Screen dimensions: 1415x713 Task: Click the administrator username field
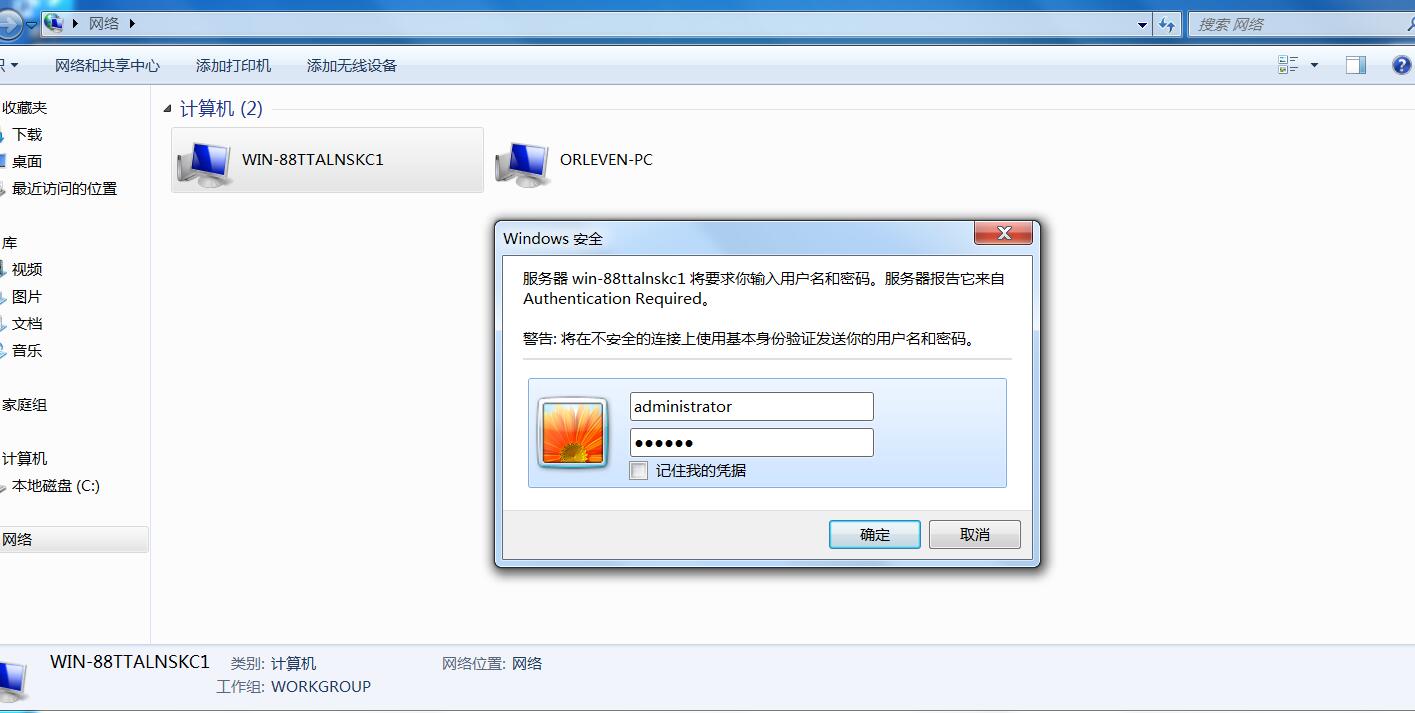752,406
